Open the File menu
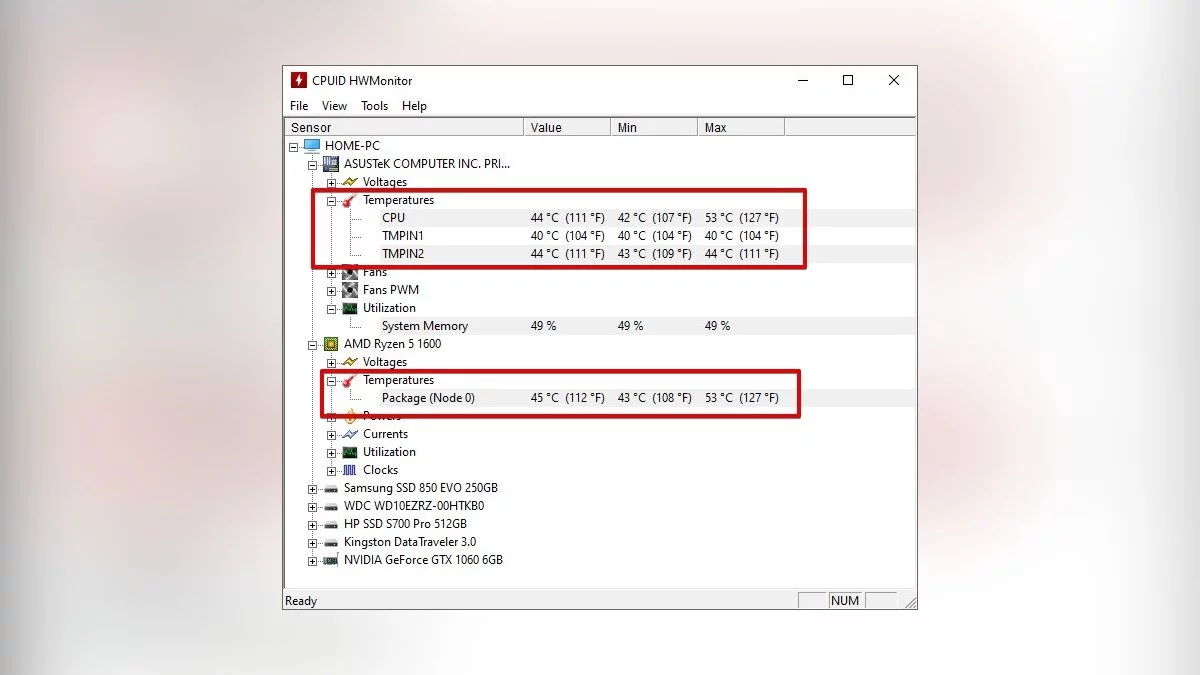Viewport: 1200px width, 675px height. click(x=299, y=106)
